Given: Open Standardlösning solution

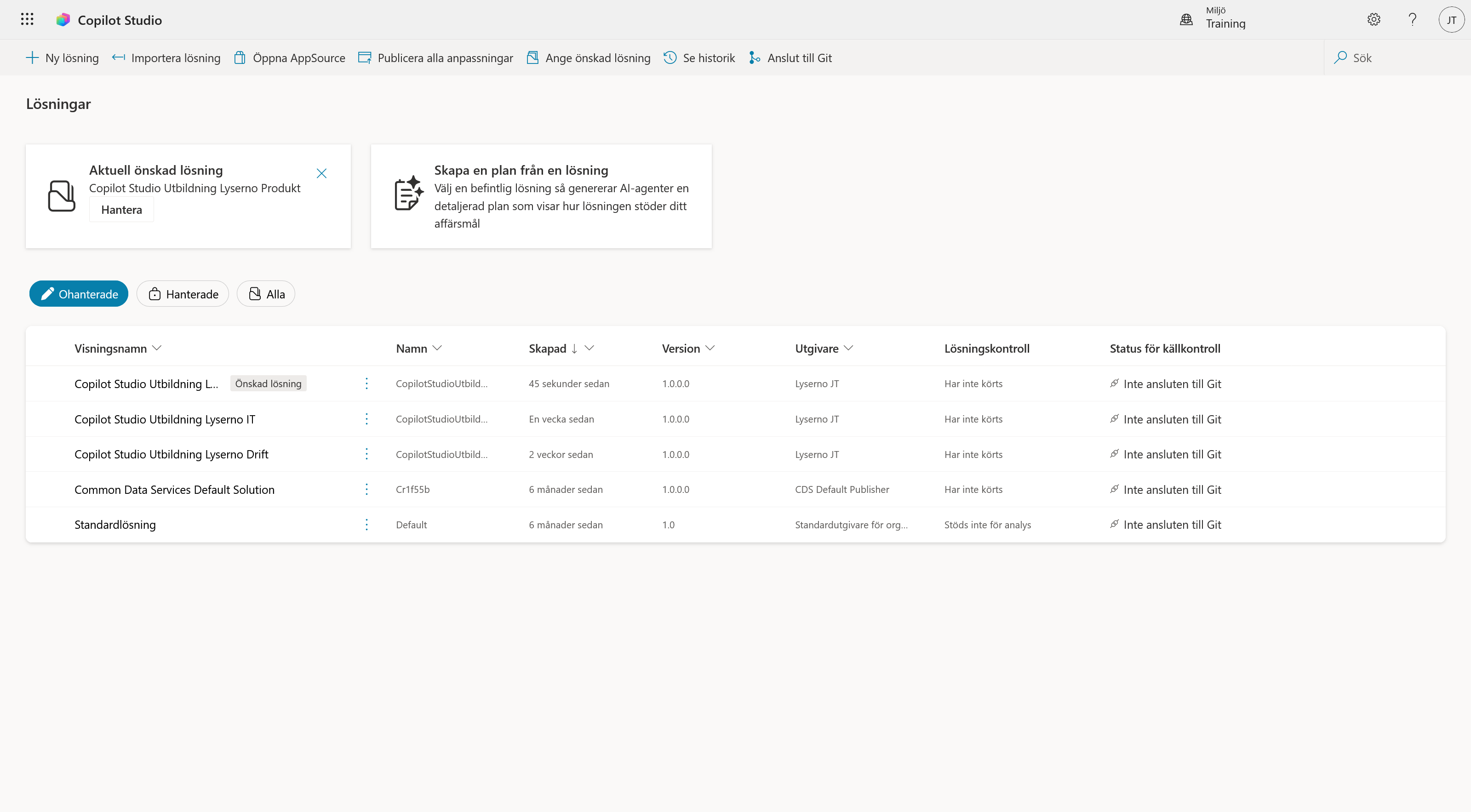Looking at the screenshot, I should 115,524.
